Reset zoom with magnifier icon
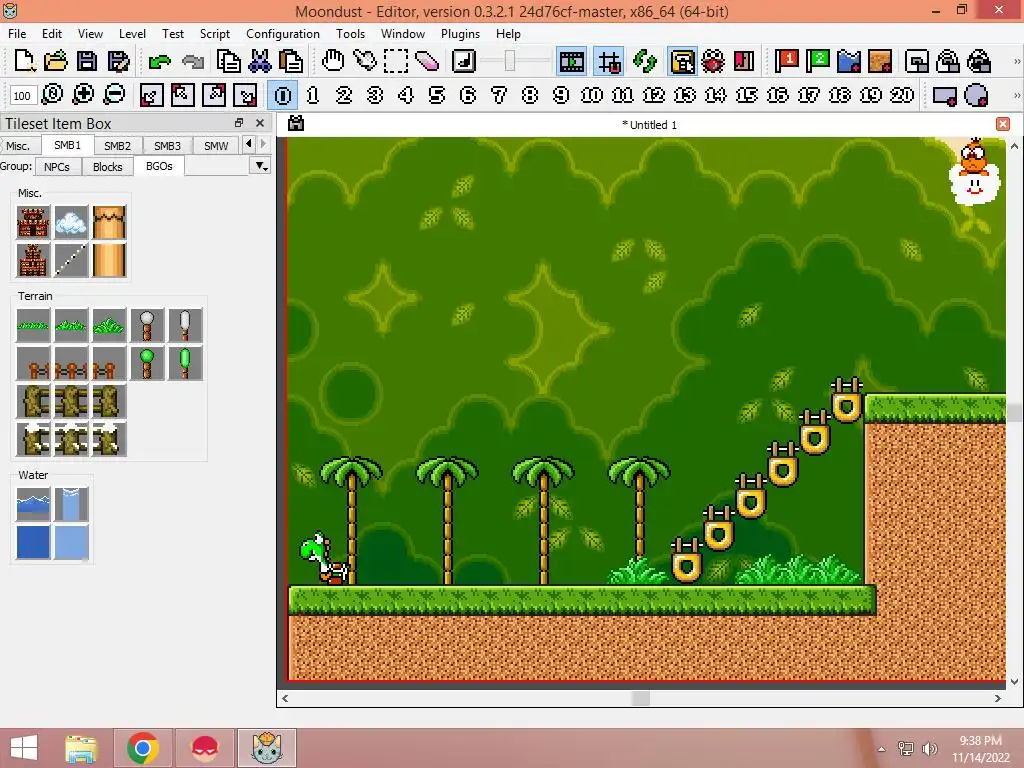 [x=52, y=95]
